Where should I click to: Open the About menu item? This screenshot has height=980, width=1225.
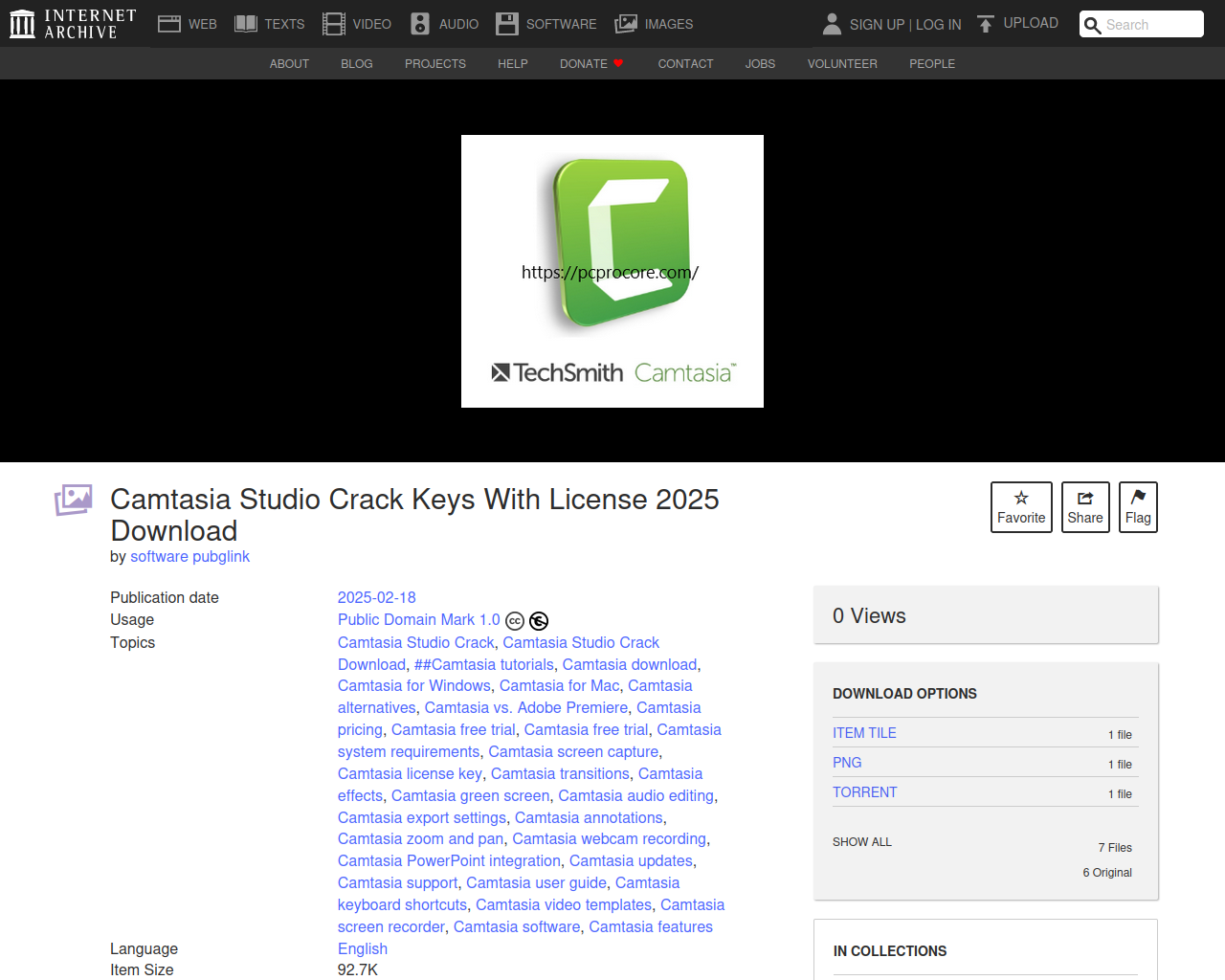[x=289, y=64]
